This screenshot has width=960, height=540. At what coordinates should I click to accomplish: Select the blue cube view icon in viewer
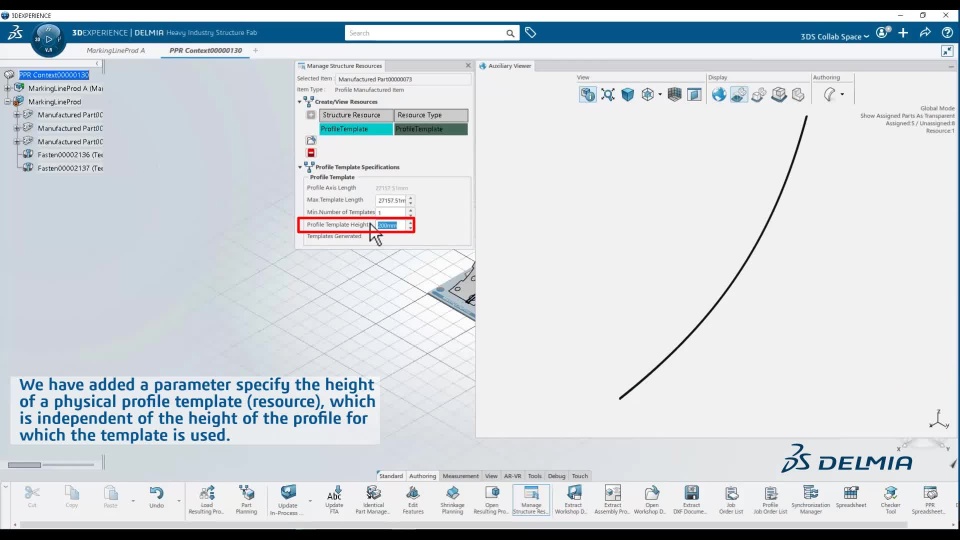[x=628, y=94]
